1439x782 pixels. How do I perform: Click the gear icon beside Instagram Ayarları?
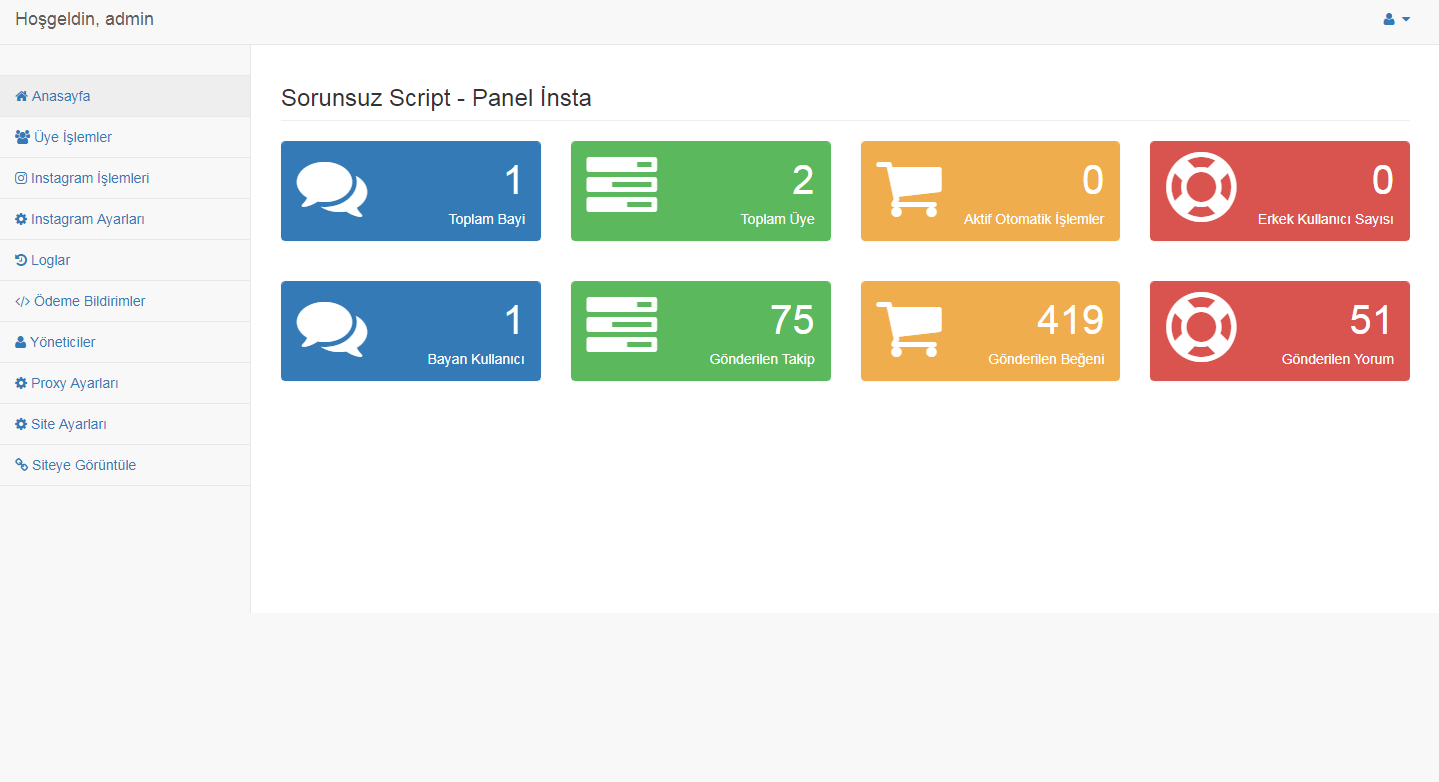[21, 219]
